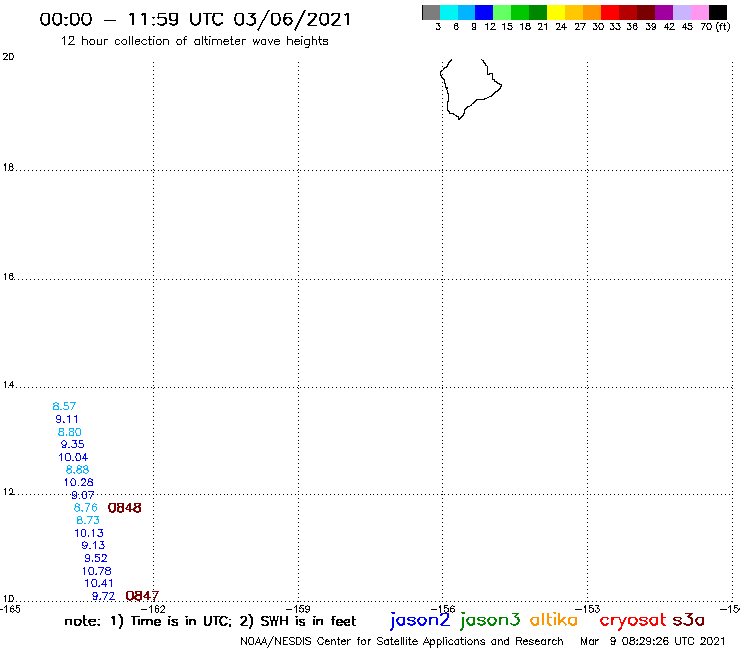Click the cyan swatch in the wave height legend
740x650 pixels.
click(449, 12)
